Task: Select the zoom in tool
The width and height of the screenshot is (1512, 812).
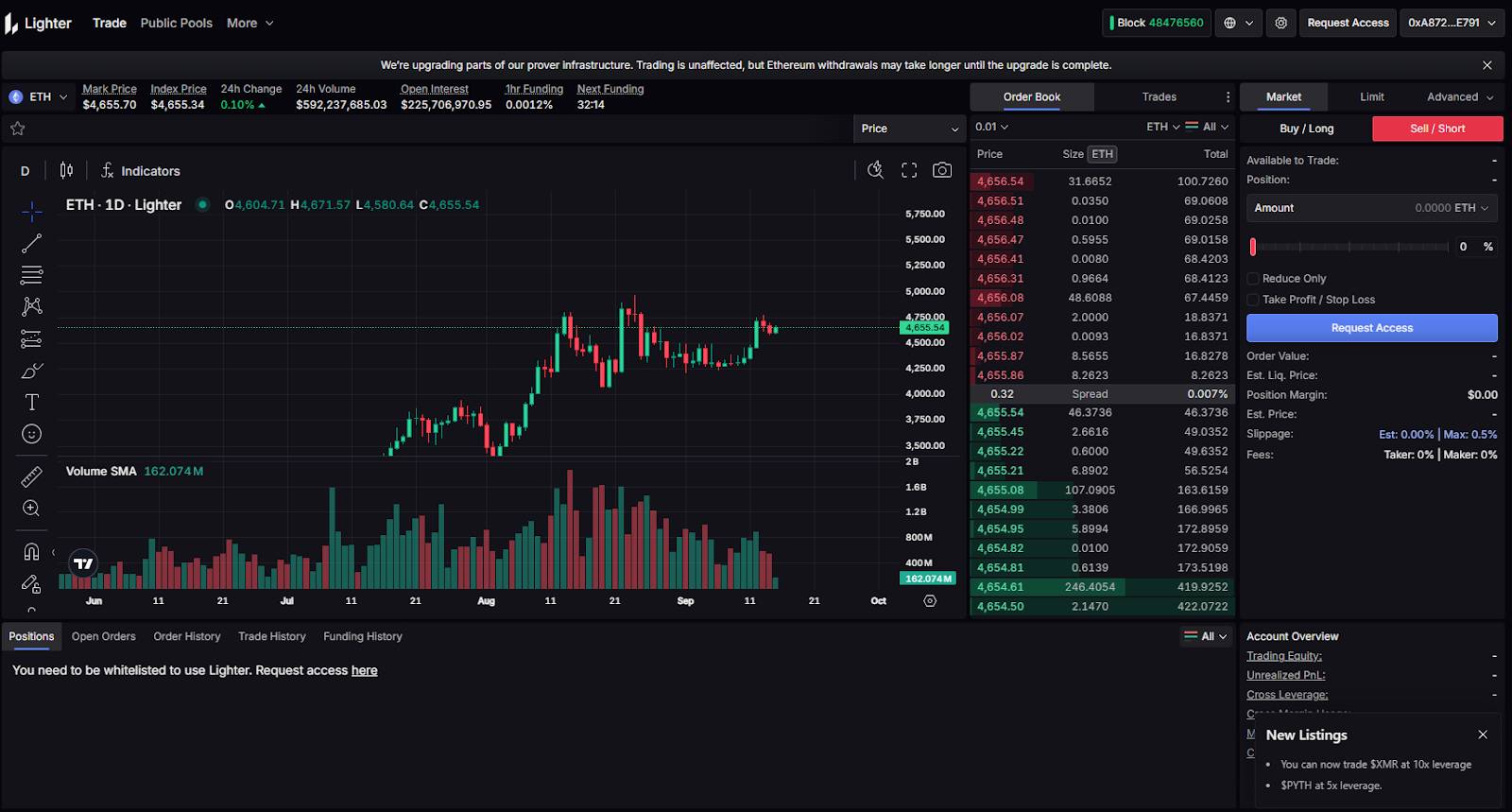Action: (31, 509)
